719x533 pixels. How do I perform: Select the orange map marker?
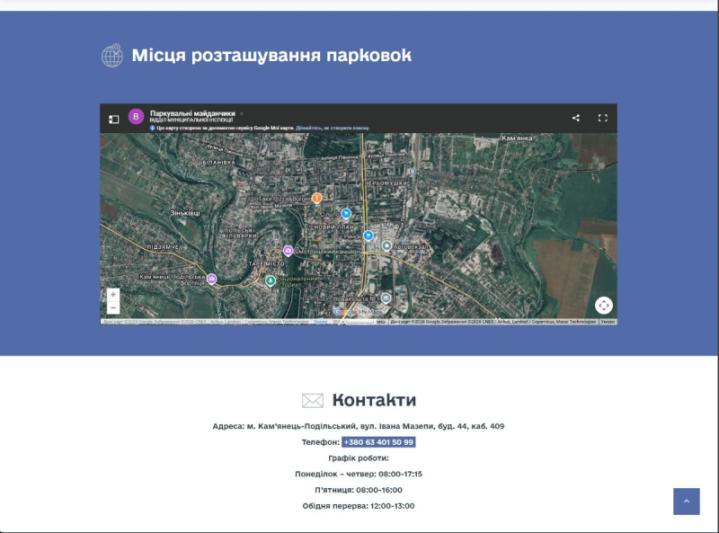click(316, 198)
